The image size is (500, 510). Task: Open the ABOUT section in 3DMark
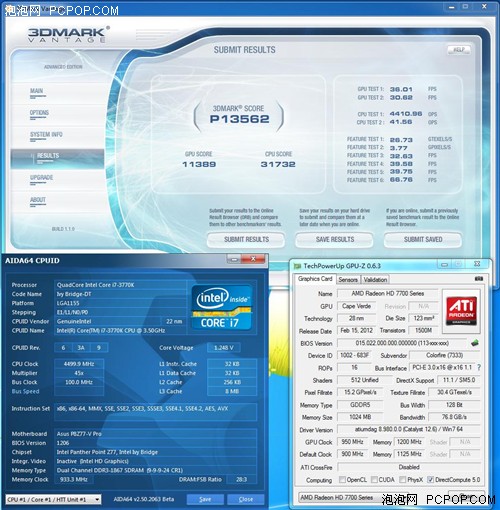[x=38, y=200]
